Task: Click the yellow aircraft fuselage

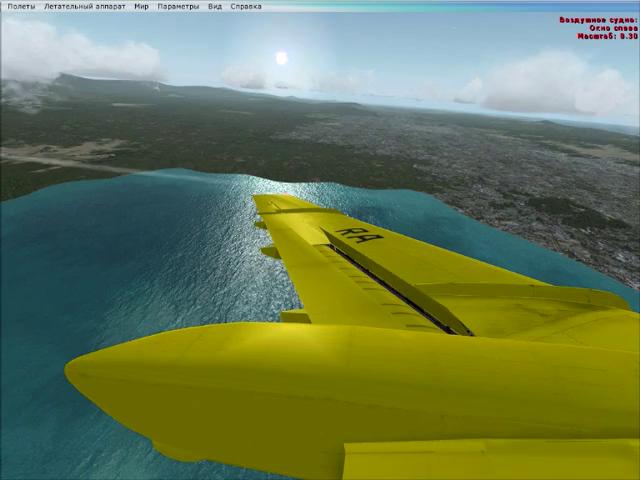Action: (x=300, y=390)
